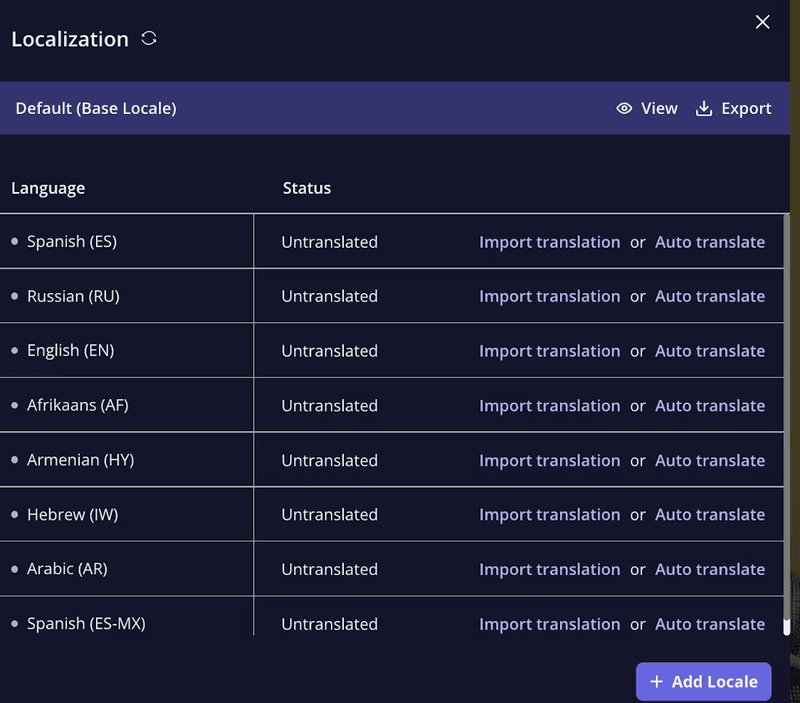This screenshot has width=800, height=703.
Task: Open Import translation for Spanish (ES)
Action: [x=549, y=241]
